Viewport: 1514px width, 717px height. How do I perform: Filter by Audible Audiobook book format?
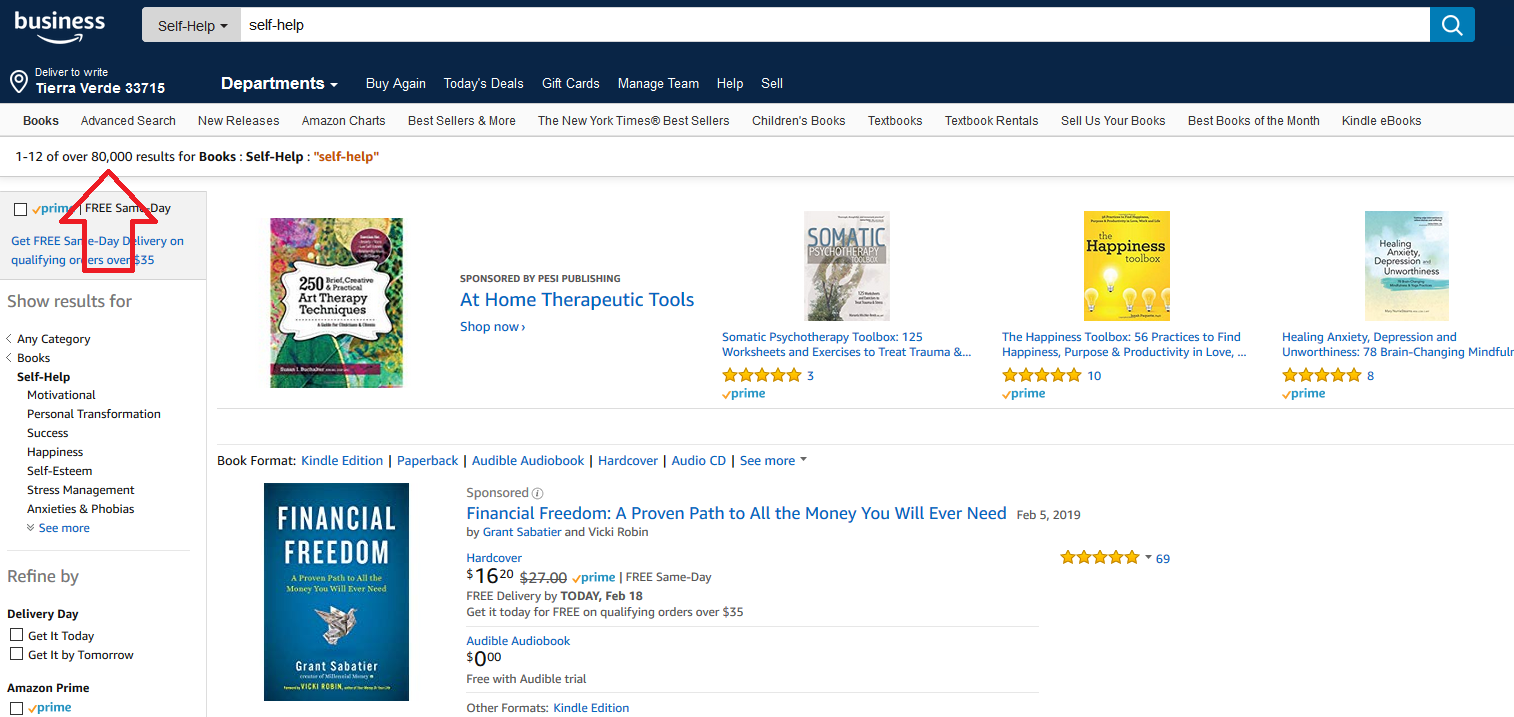tap(528, 461)
